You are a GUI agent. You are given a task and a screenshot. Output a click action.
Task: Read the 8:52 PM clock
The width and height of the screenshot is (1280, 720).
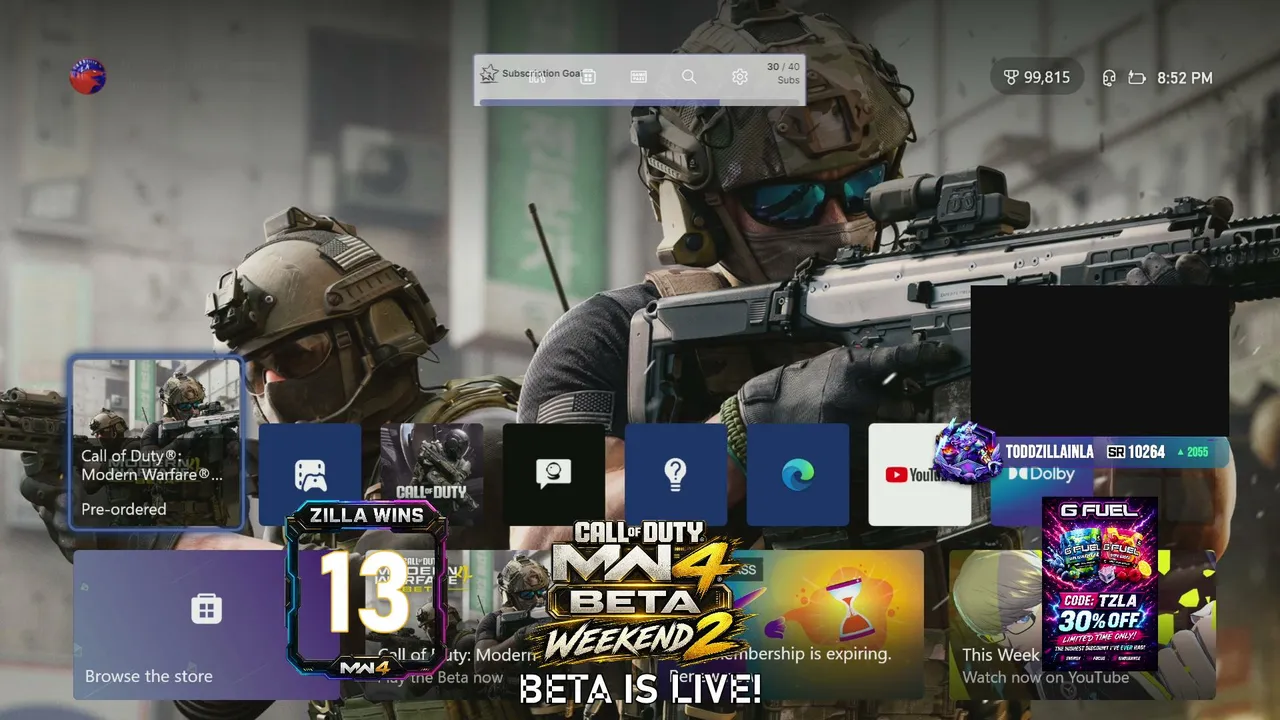click(1185, 78)
